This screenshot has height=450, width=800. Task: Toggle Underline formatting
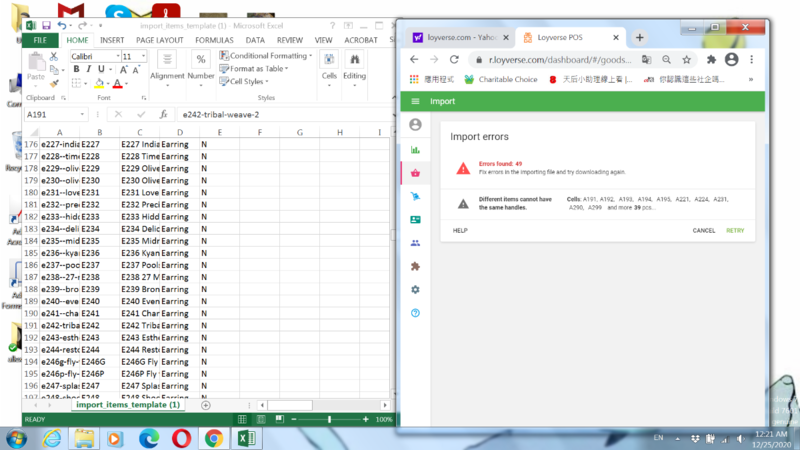tap(101, 69)
